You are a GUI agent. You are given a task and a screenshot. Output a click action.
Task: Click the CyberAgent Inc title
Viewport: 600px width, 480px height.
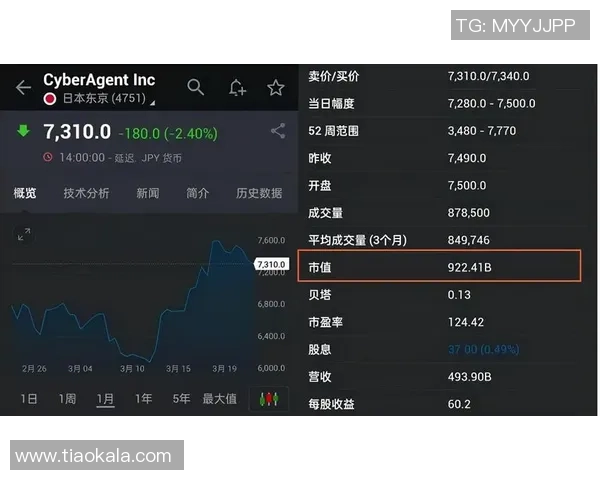99,80
